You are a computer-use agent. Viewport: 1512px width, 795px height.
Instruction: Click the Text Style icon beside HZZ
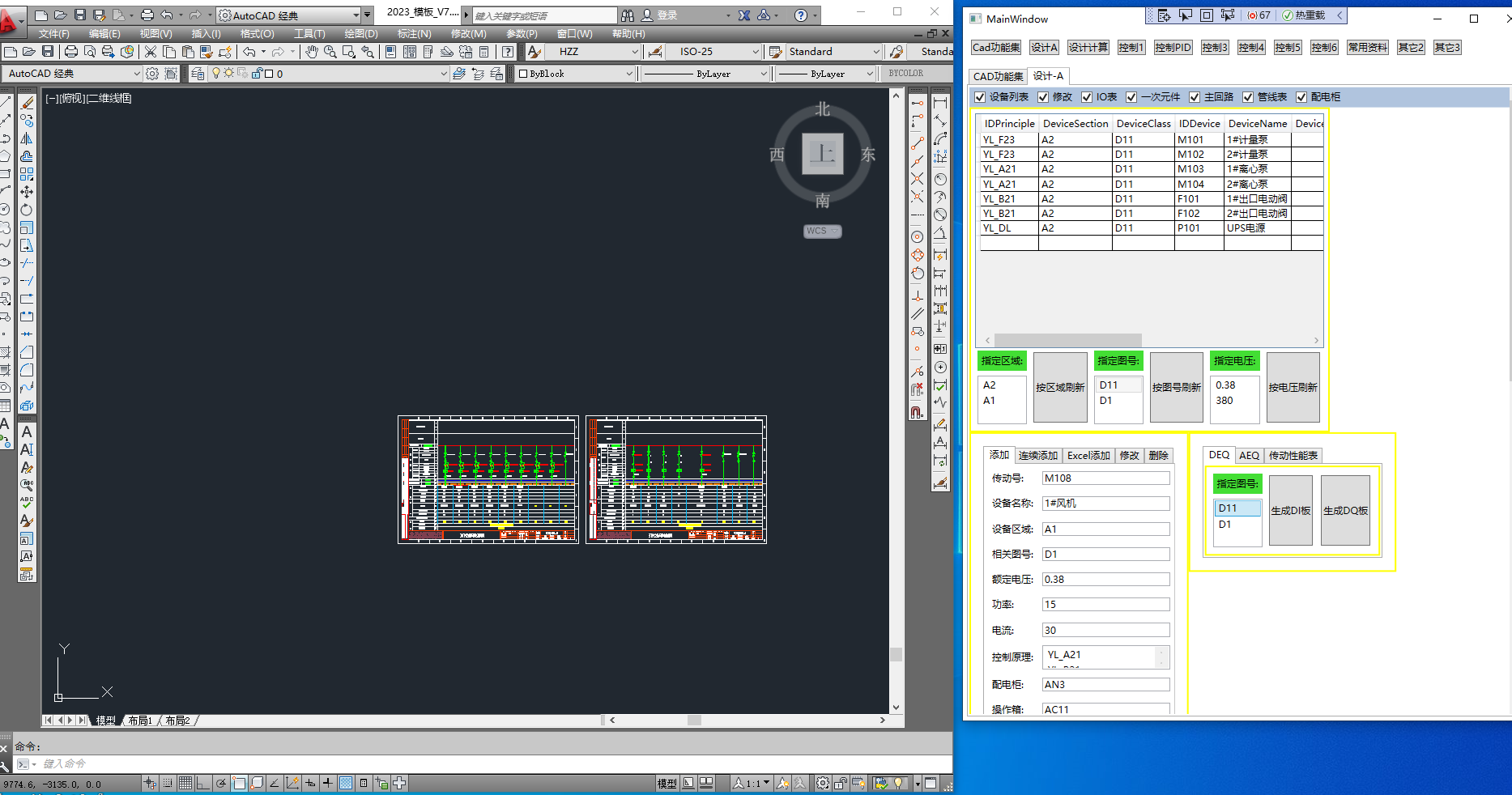point(534,52)
